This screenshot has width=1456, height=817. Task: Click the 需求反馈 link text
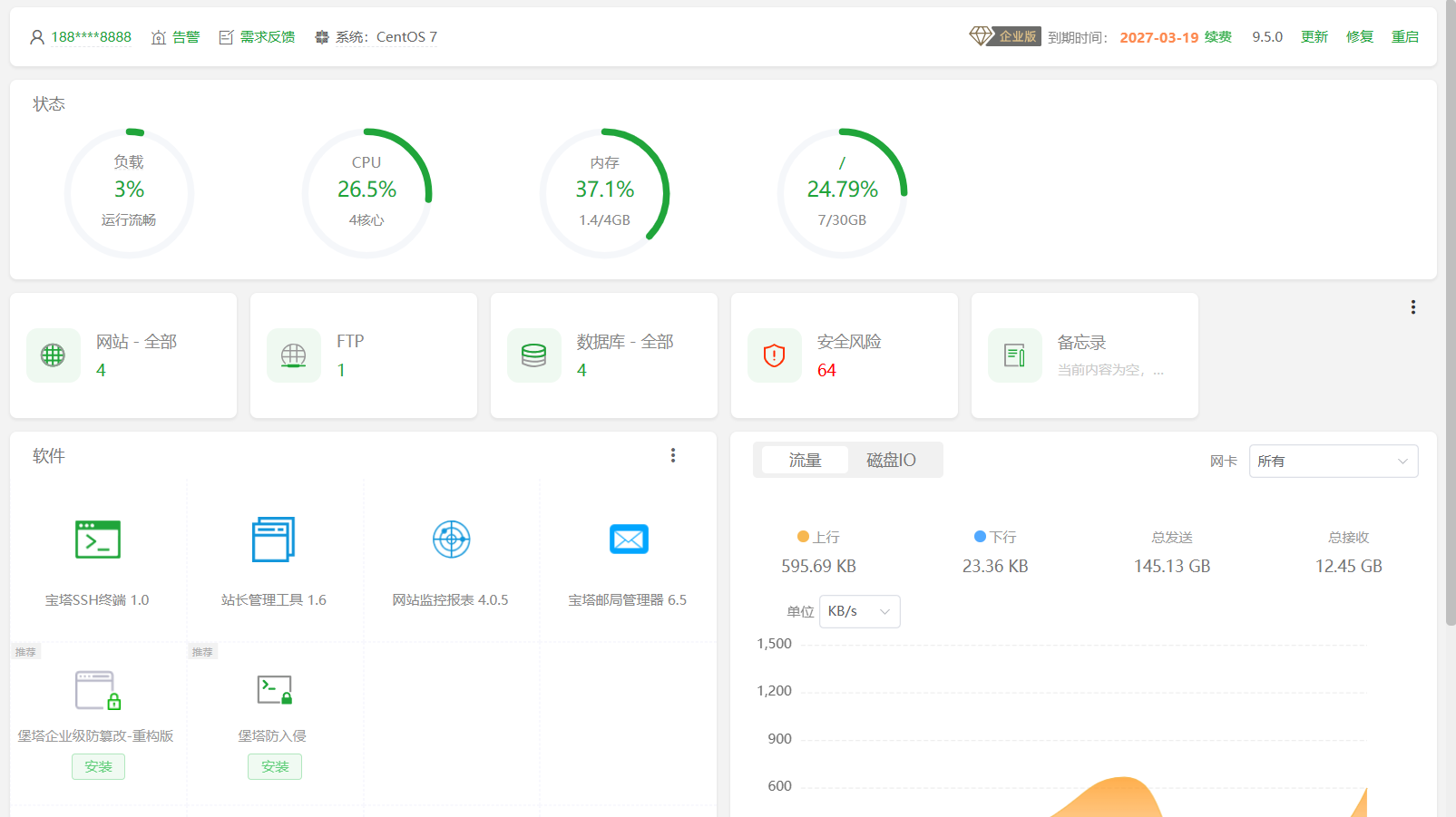coord(268,37)
